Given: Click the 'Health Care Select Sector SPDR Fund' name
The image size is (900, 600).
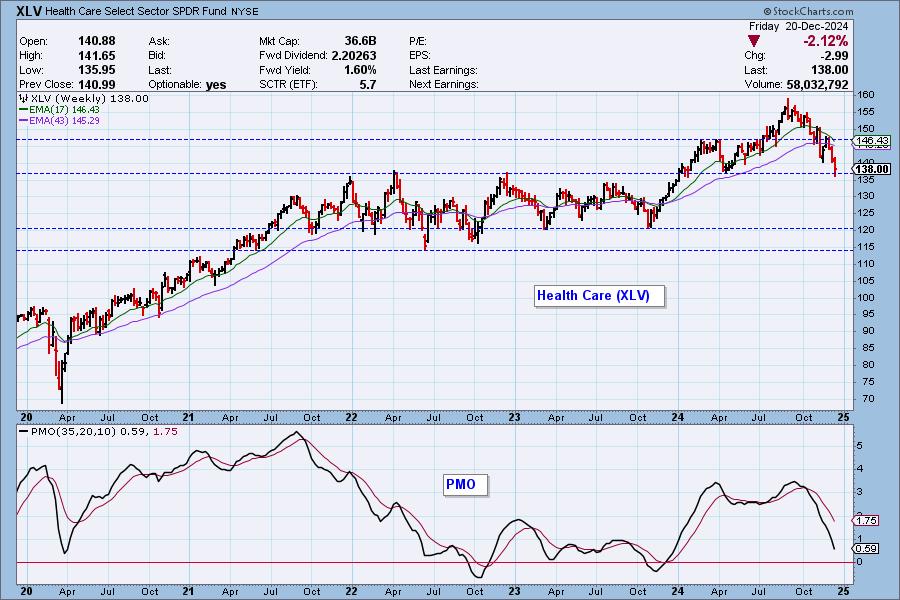Looking at the screenshot, I should click(137, 11).
